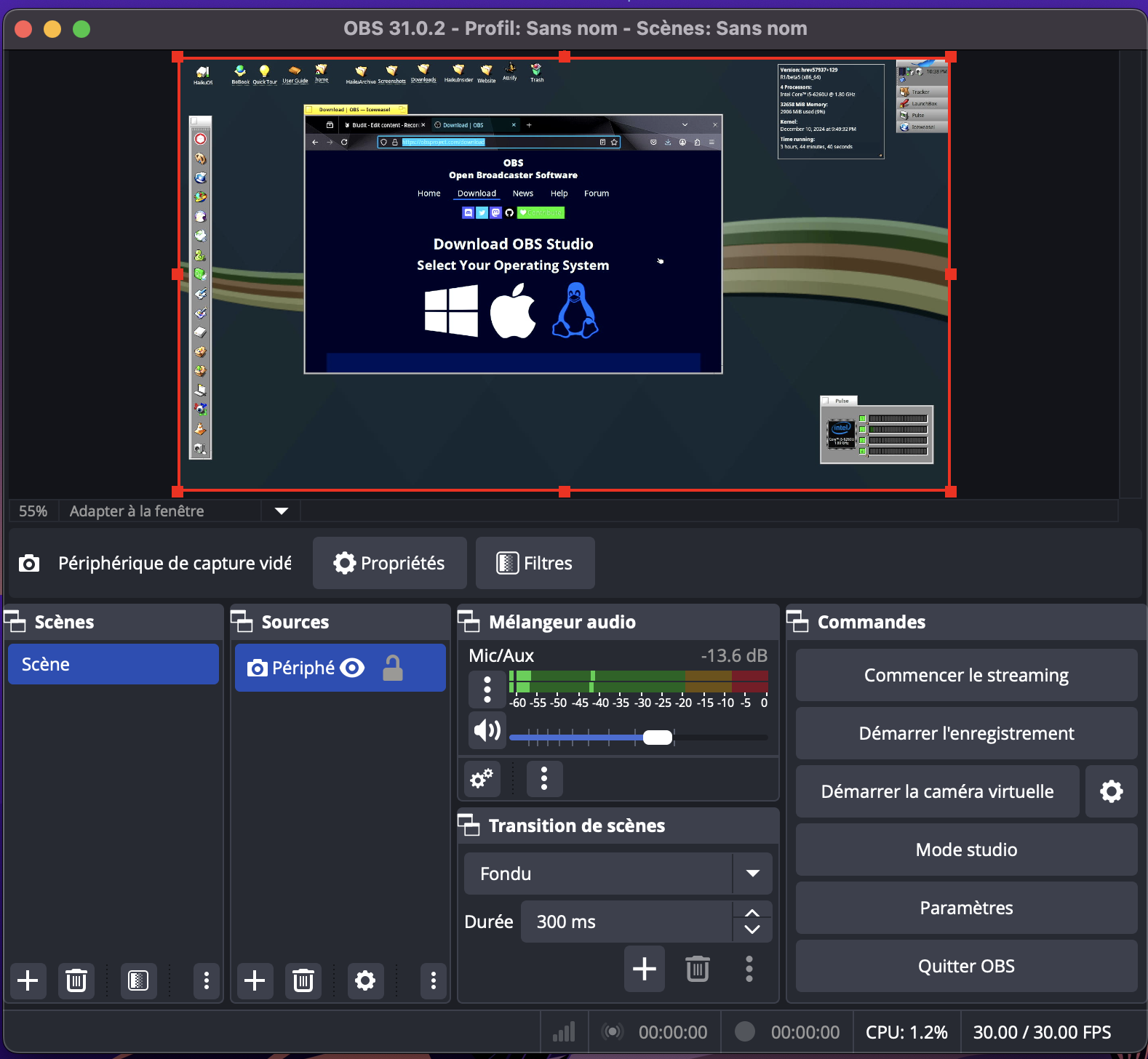Open audio mixer three-dot menu
The image size is (1148, 1059).
(x=544, y=779)
